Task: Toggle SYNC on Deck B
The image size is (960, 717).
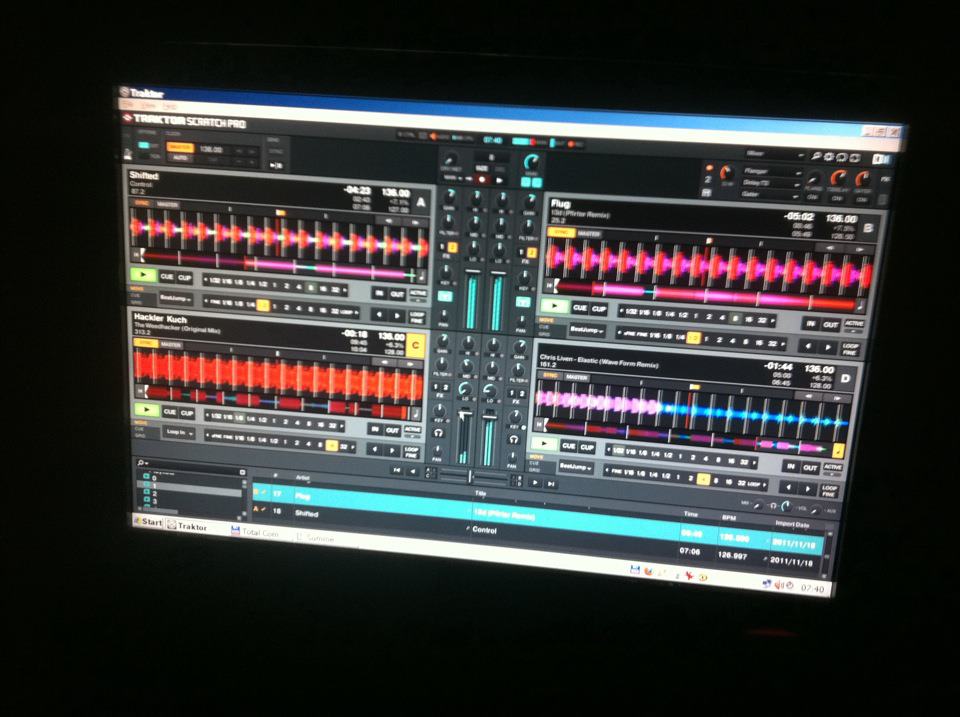Action: [560, 232]
